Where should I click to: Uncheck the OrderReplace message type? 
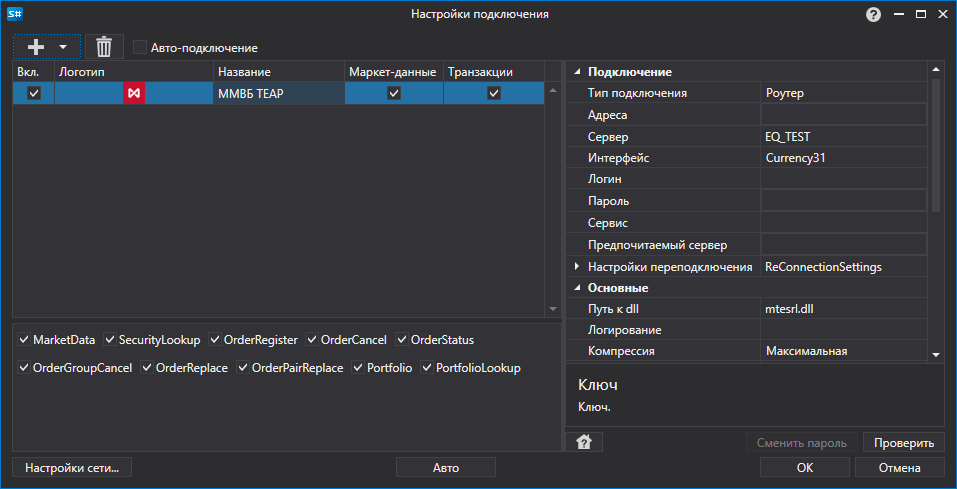[147, 368]
